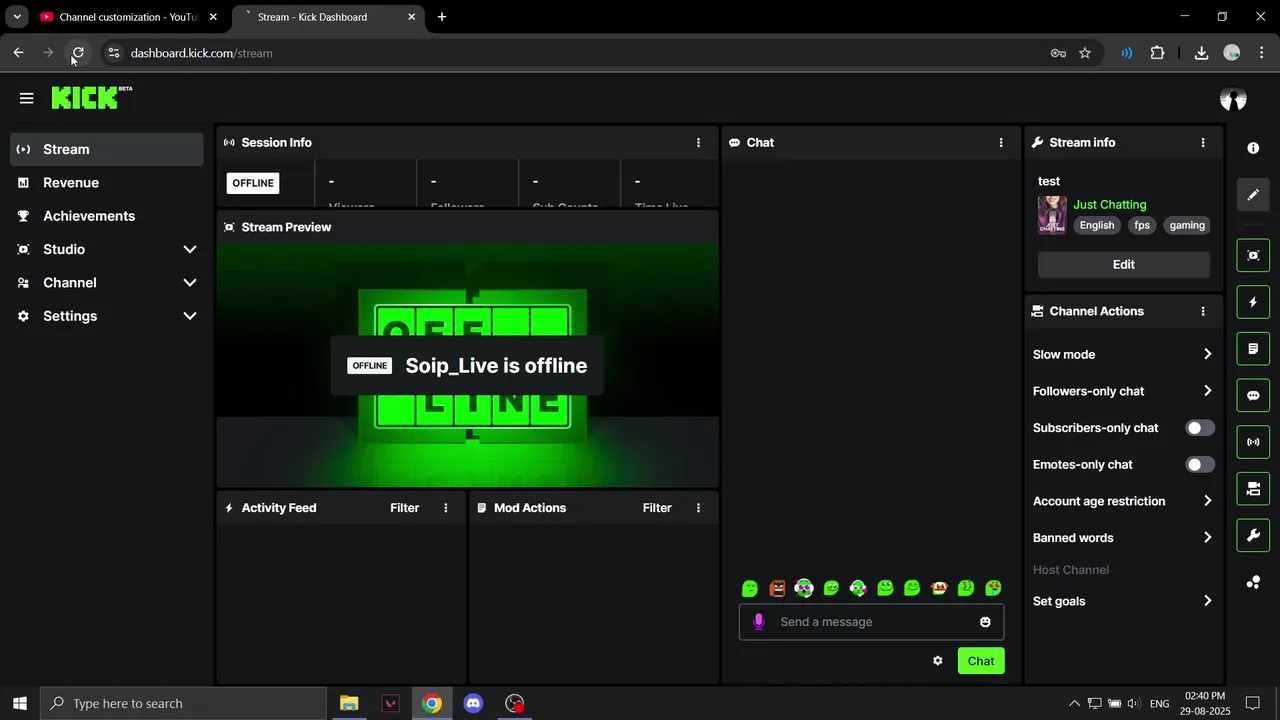Screen dimensions: 1280x720
Task: Switch to Stream - Kick Dashboard tab
Action: pos(329,17)
